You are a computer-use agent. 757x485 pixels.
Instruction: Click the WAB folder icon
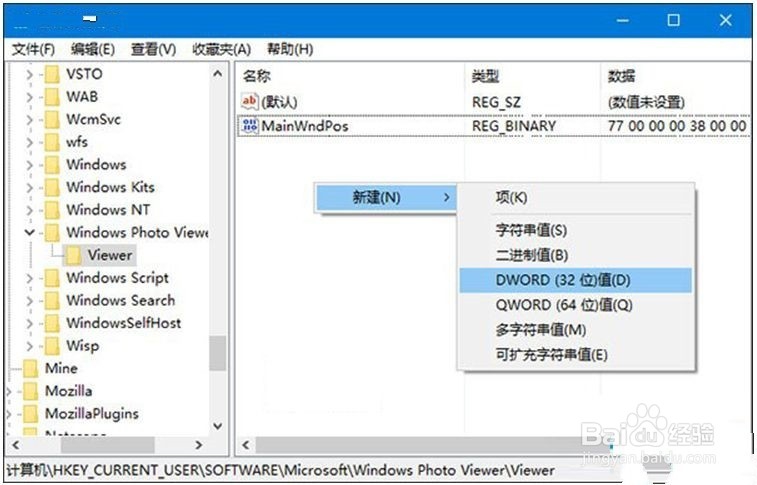tap(52, 97)
